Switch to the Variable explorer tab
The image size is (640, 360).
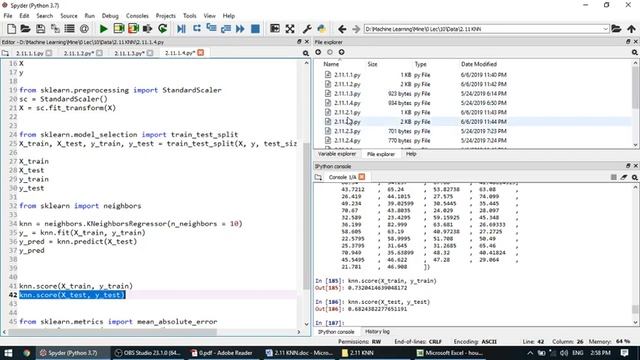click(337, 154)
